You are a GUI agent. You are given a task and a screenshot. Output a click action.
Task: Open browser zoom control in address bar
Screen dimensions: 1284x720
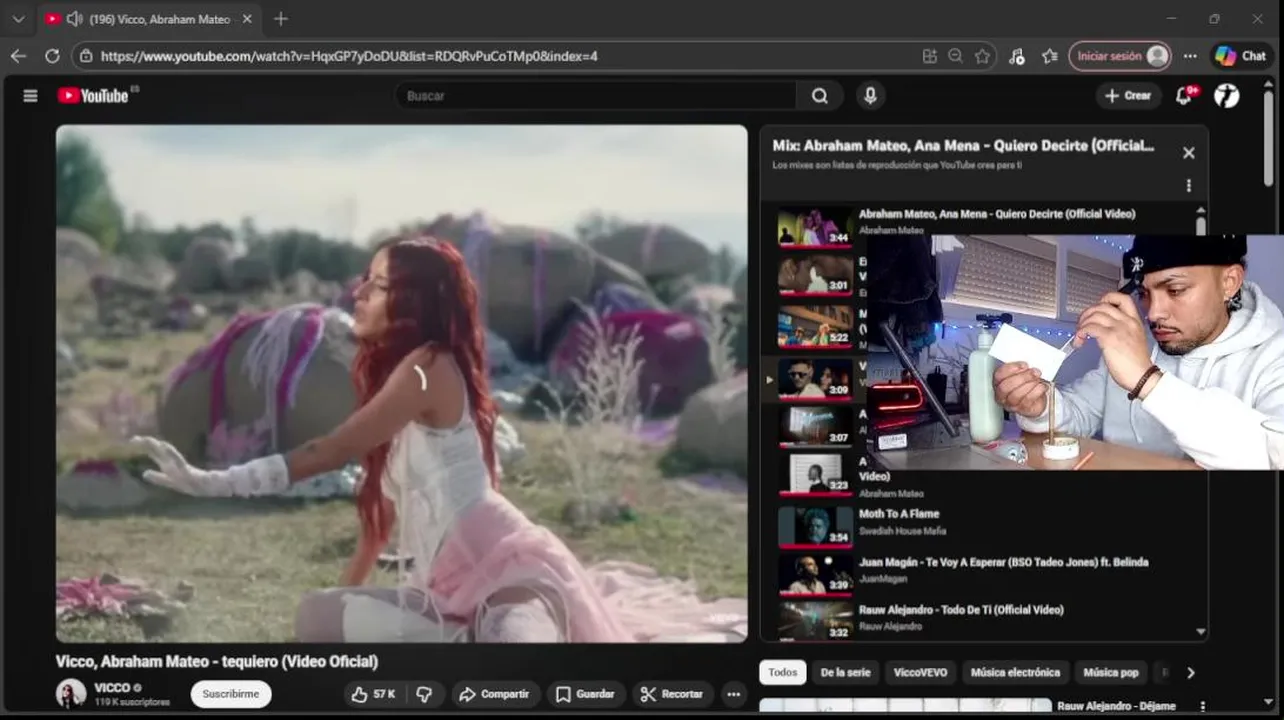tap(956, 56)
